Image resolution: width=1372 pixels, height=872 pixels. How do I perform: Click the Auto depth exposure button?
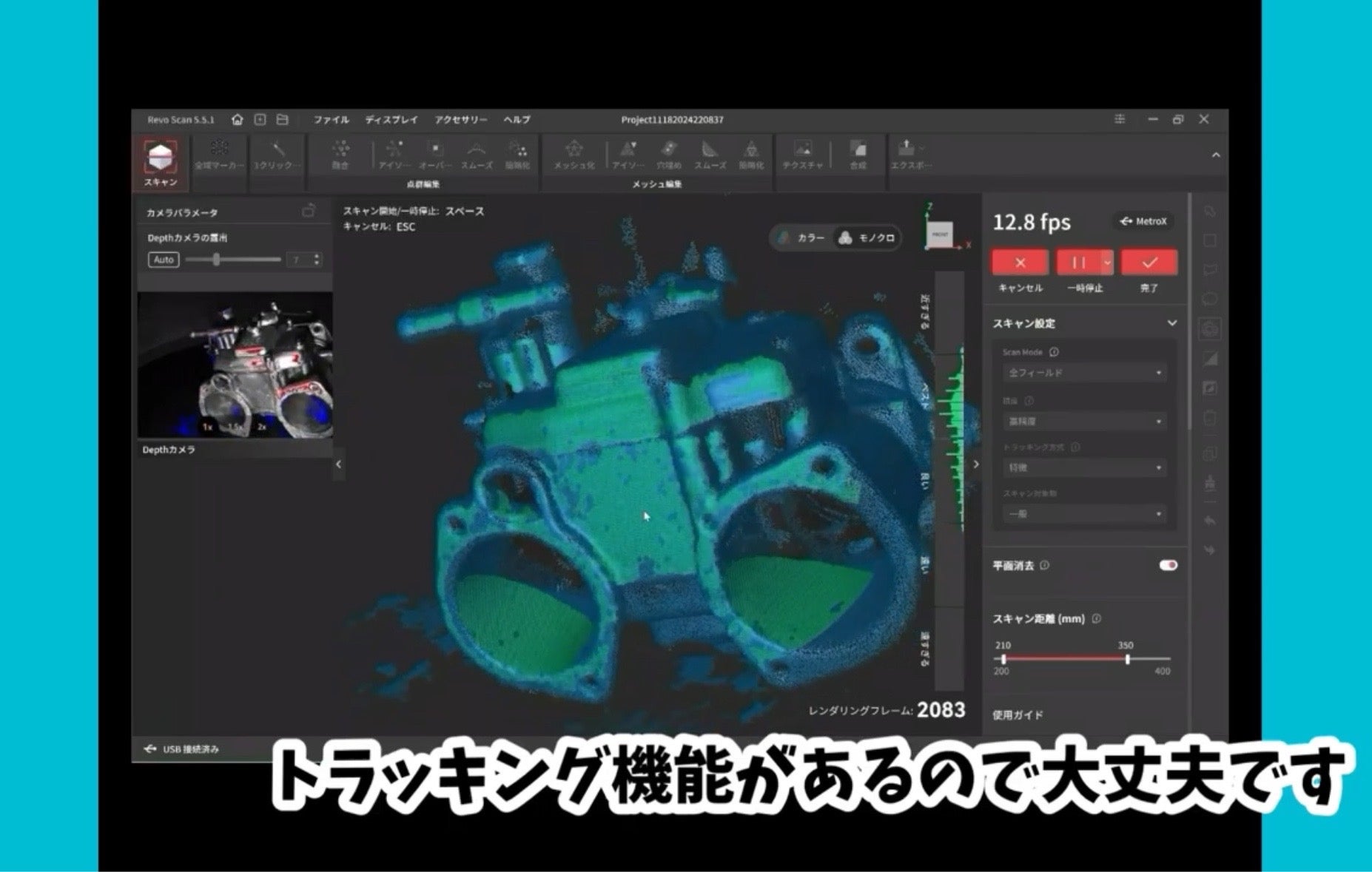click(164, 260)
